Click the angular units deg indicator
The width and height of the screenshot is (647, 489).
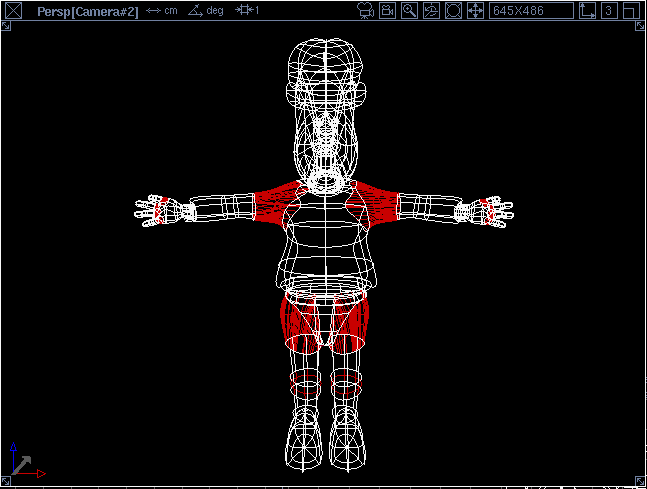pyautogui.click(x=206, y=10)
